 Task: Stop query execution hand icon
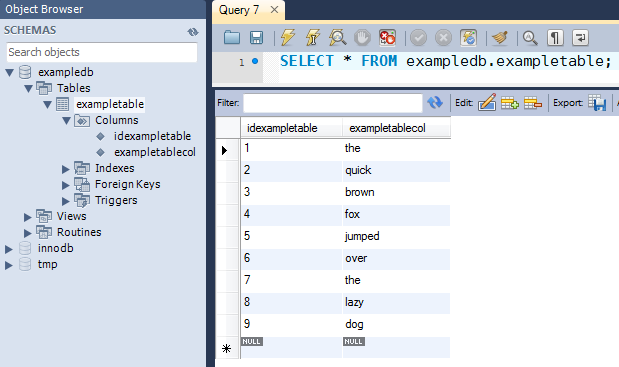tap(362, 38)
